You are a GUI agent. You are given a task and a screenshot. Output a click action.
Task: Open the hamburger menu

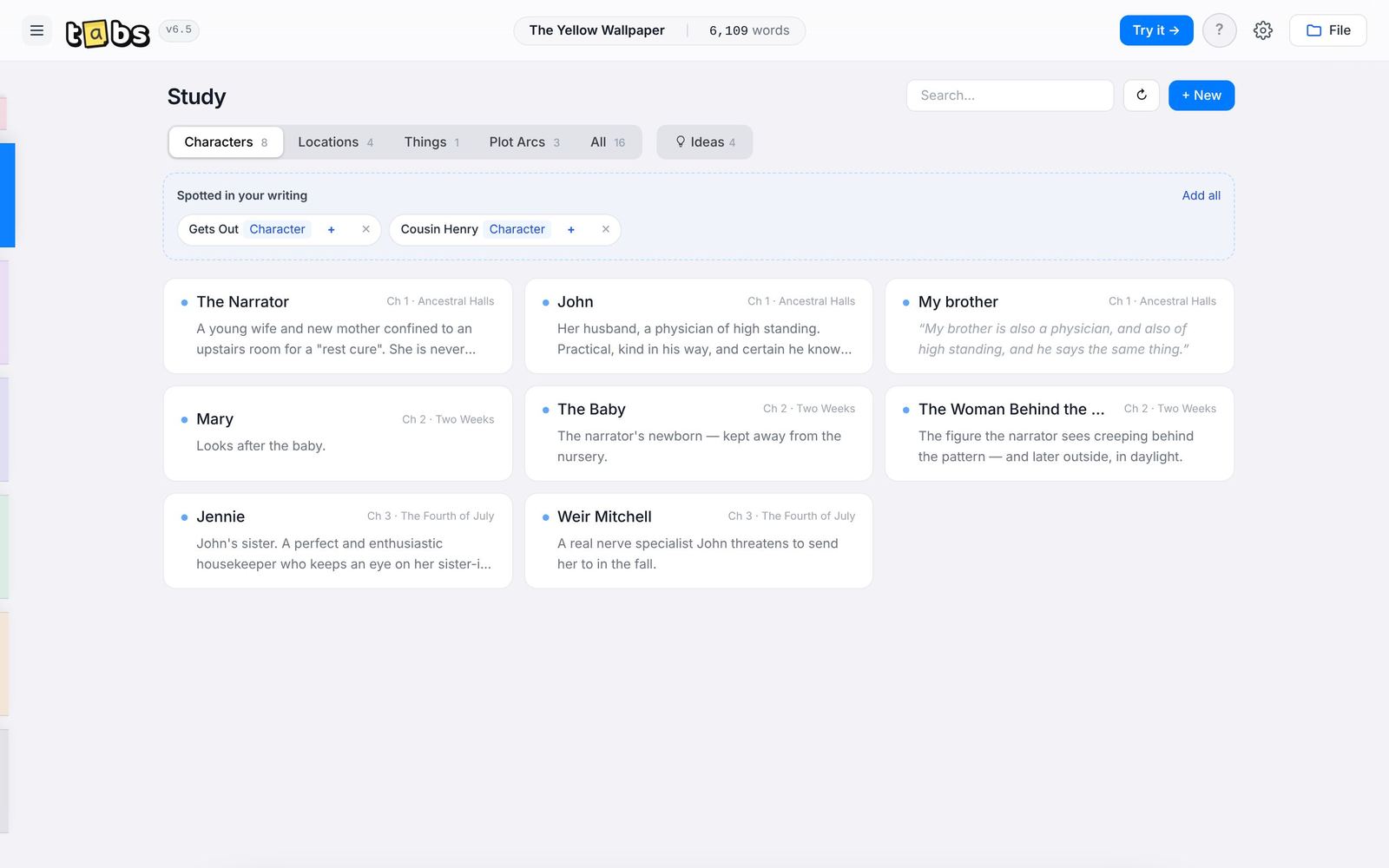tap(36, 30)
